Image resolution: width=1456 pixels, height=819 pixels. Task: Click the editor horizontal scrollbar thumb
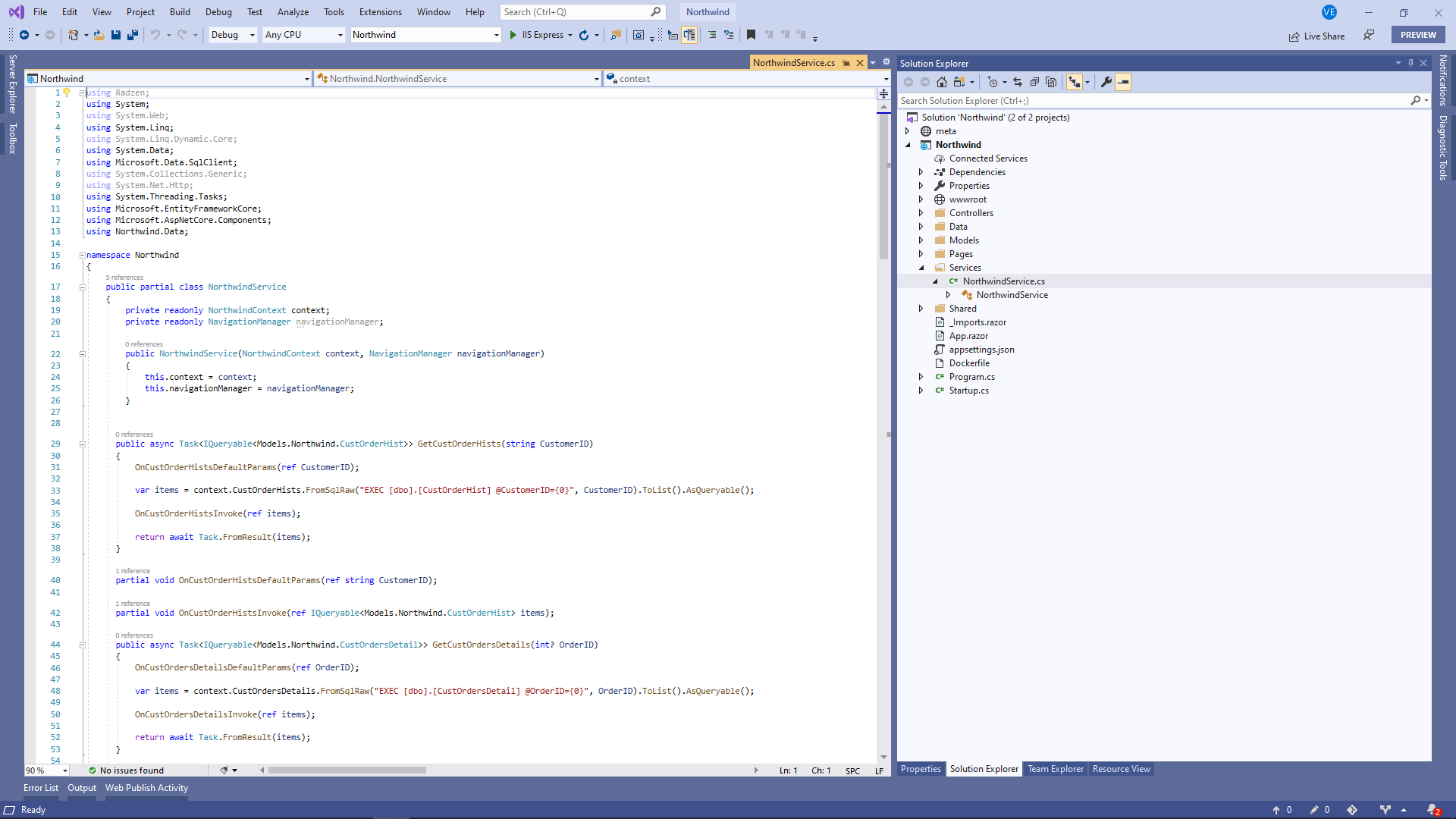pos(347,770)
